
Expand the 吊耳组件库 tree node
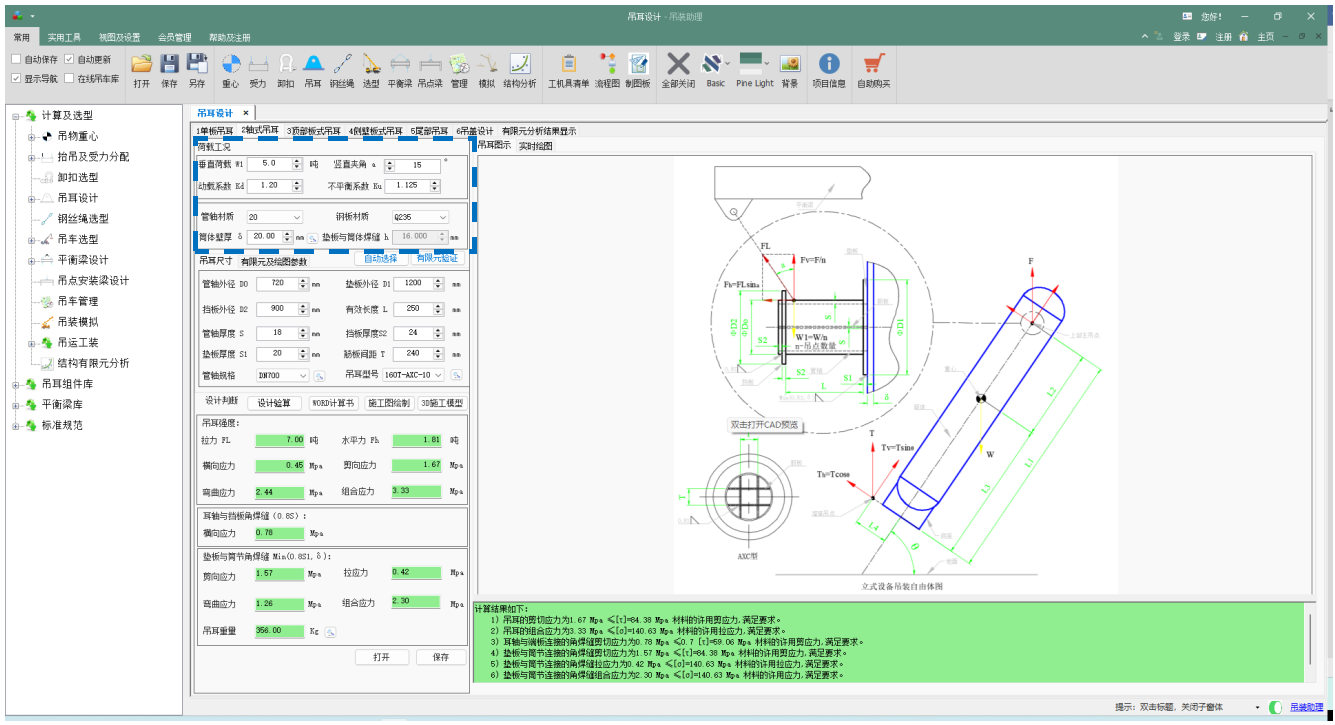click(x=16, y=384)
